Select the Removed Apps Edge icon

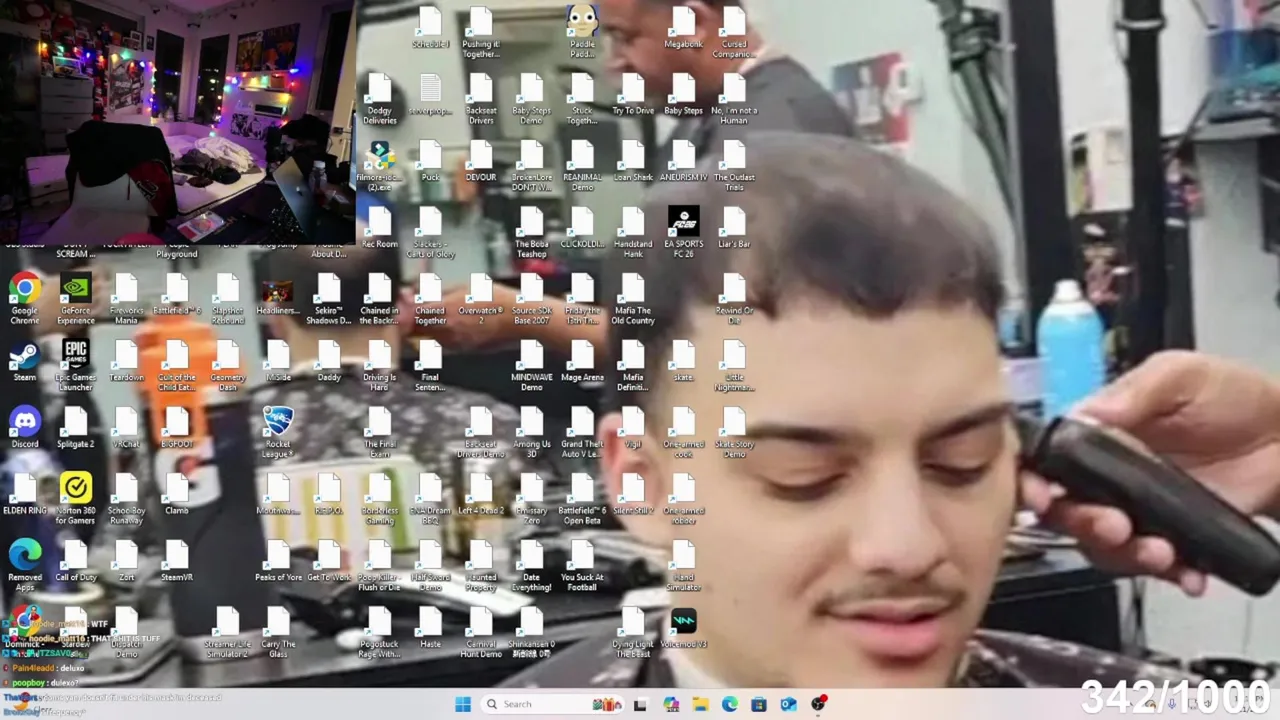[x=25, y=566]
